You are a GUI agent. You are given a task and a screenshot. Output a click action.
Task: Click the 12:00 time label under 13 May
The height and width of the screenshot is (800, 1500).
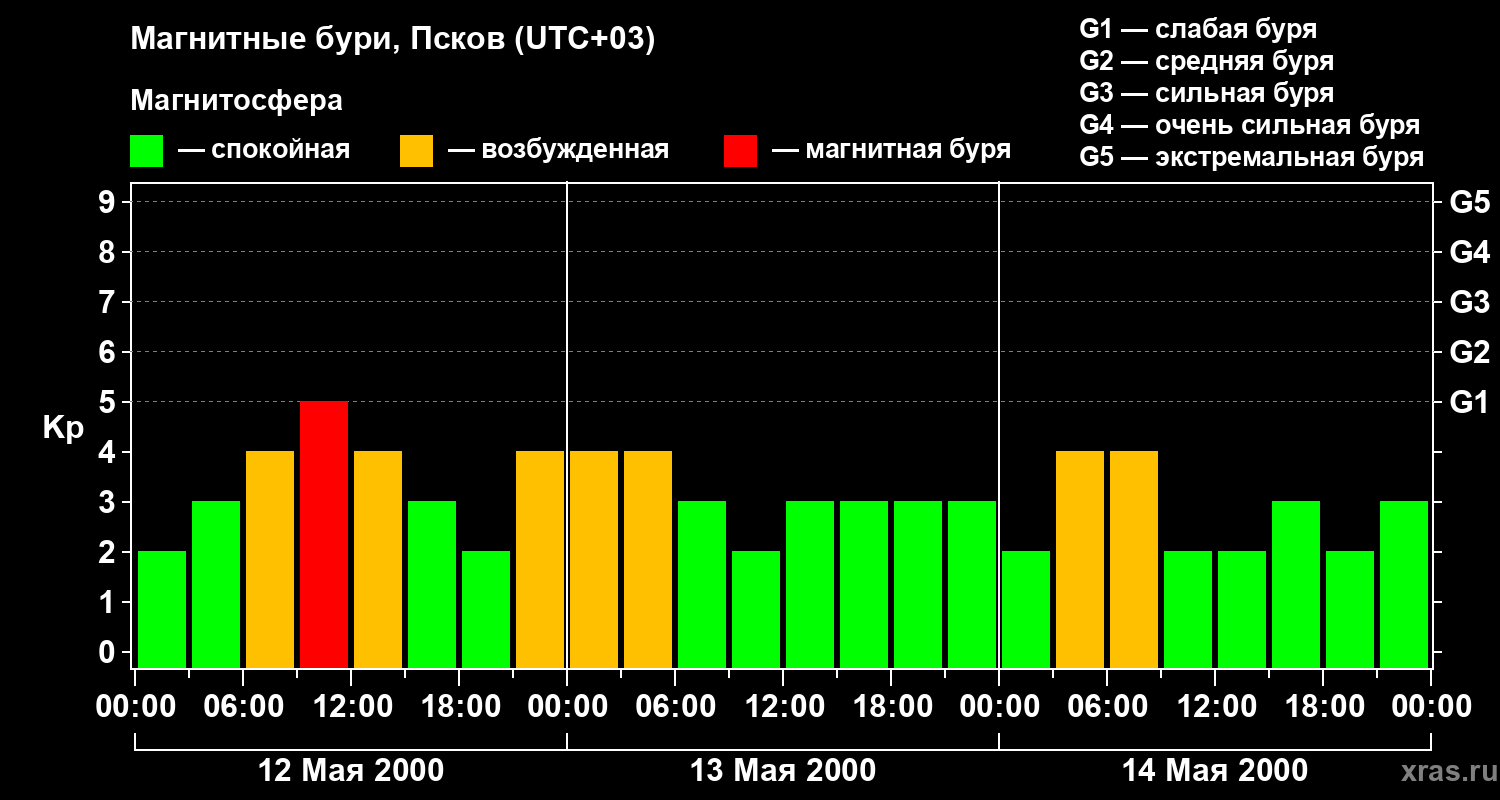(783, 707)
